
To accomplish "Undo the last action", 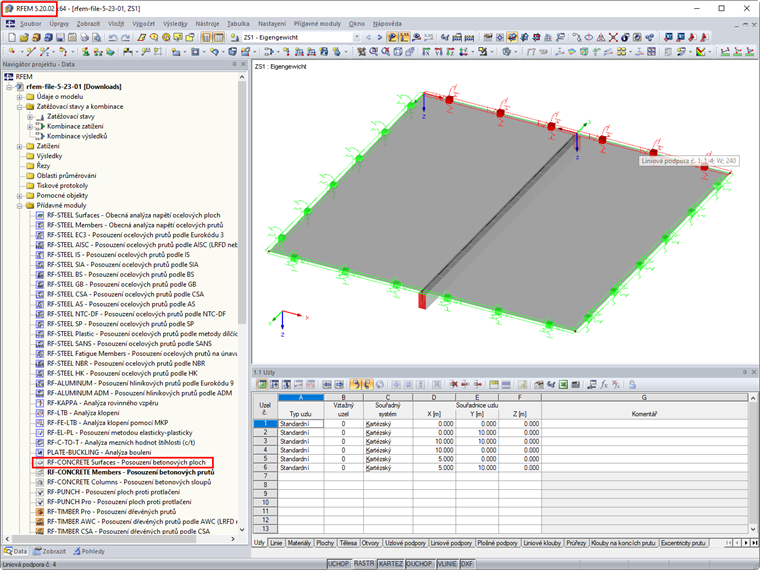I will pyautogui.click(x=113, y=37).
